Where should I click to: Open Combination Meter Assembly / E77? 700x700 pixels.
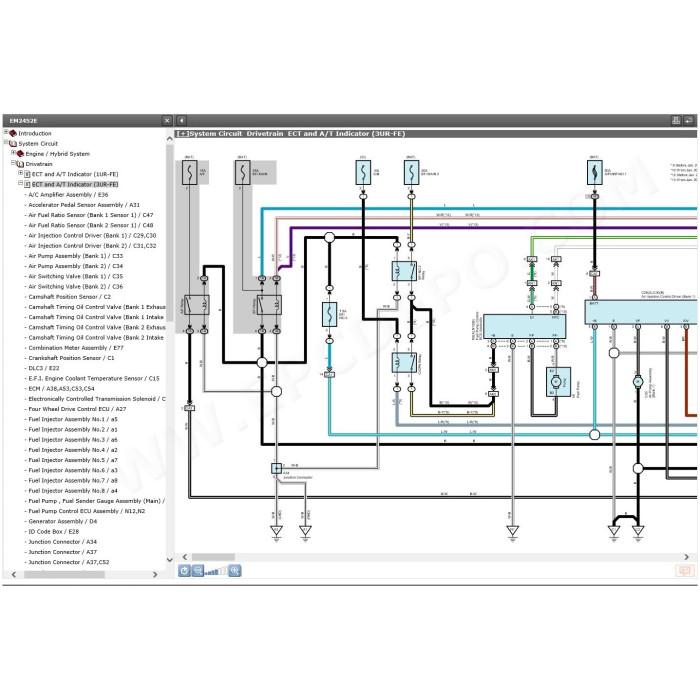(x=76, y=348)
